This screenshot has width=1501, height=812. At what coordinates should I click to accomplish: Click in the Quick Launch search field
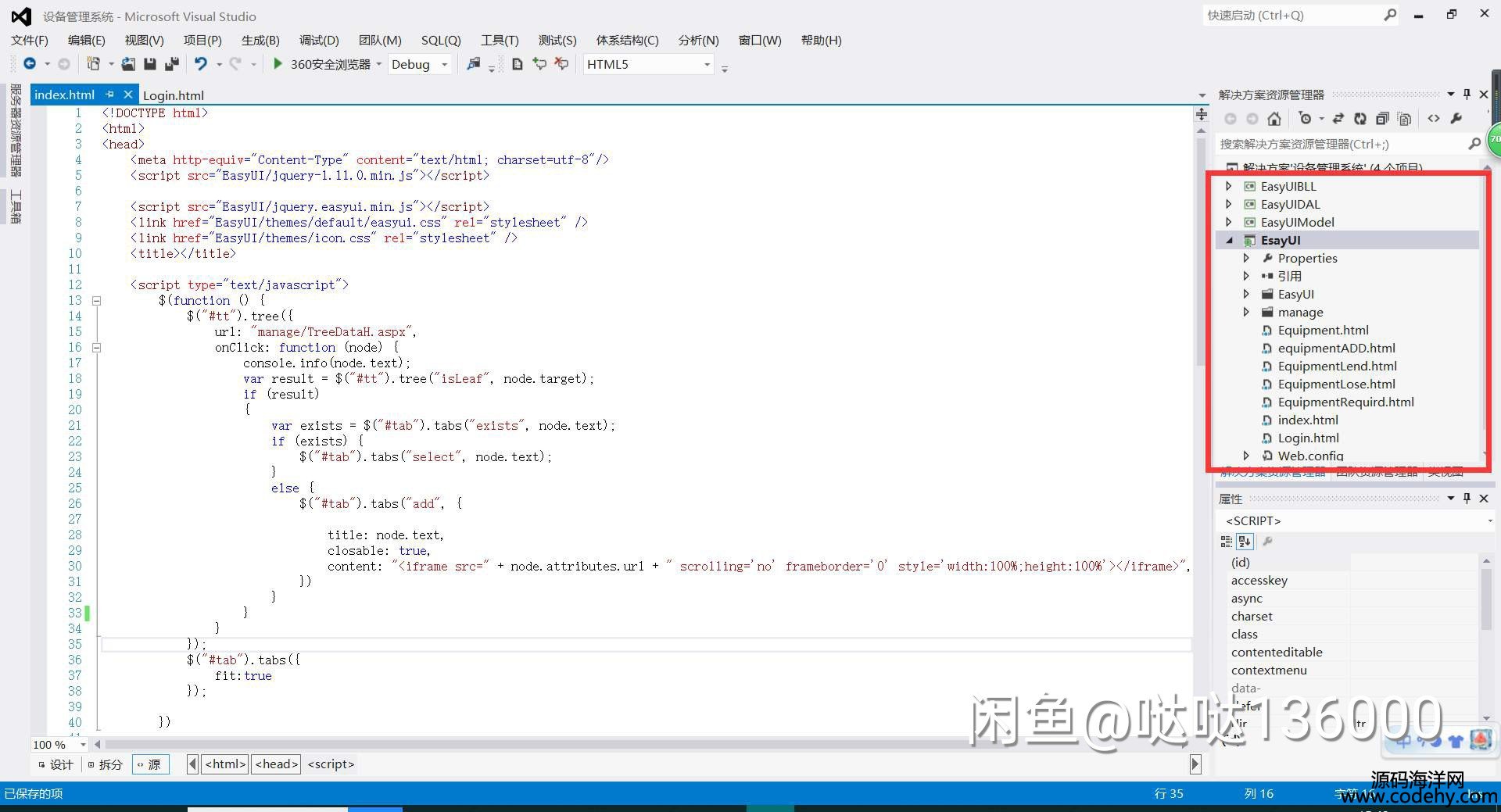[1293, 15]
